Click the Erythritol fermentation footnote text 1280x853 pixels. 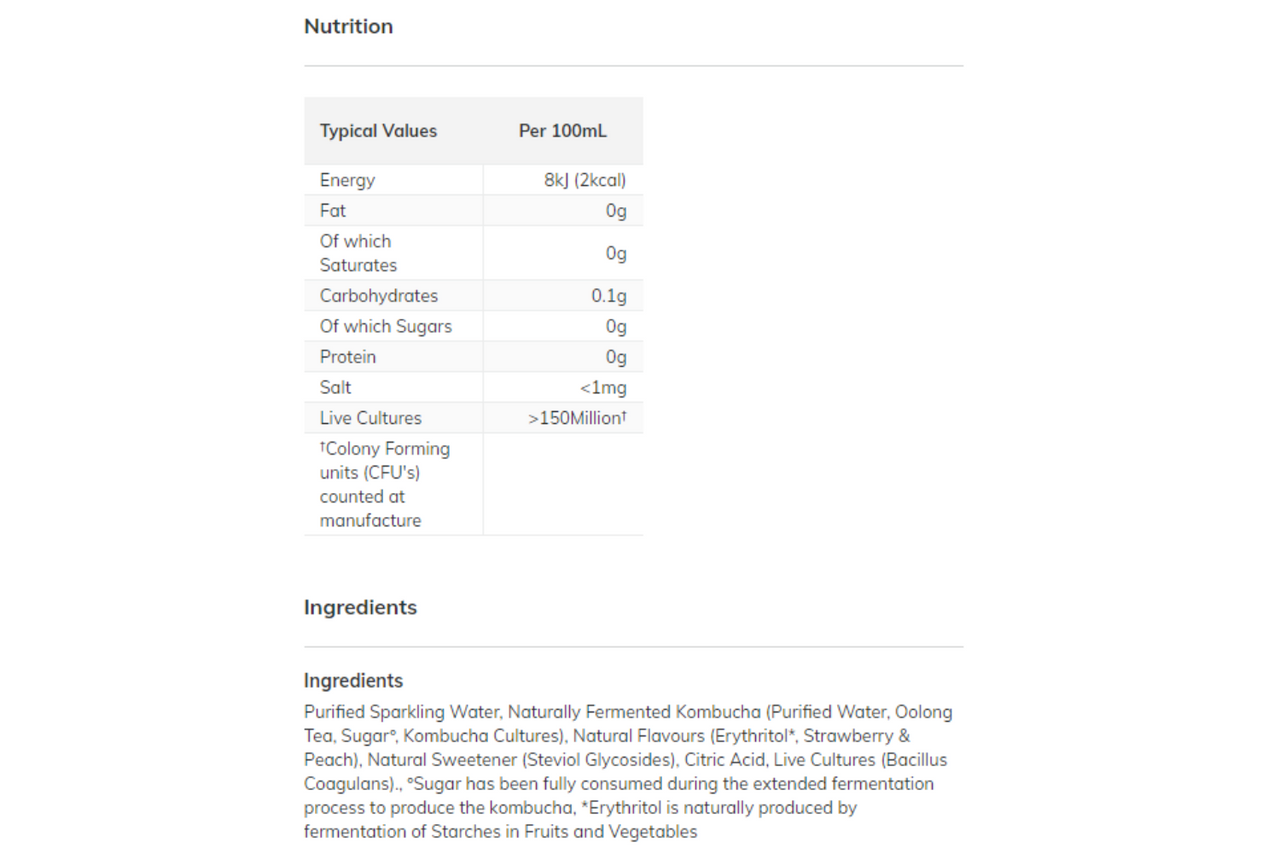tap(580, 819)
